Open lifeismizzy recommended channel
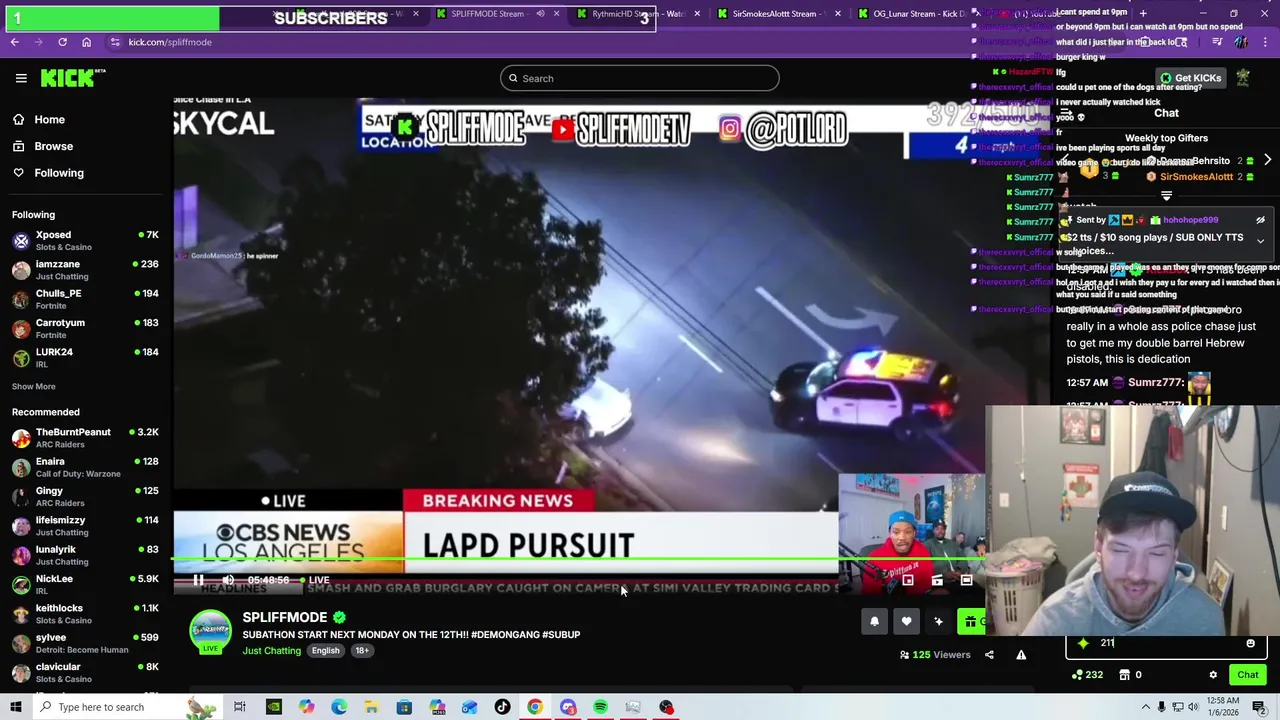 (x=86, y=525)
